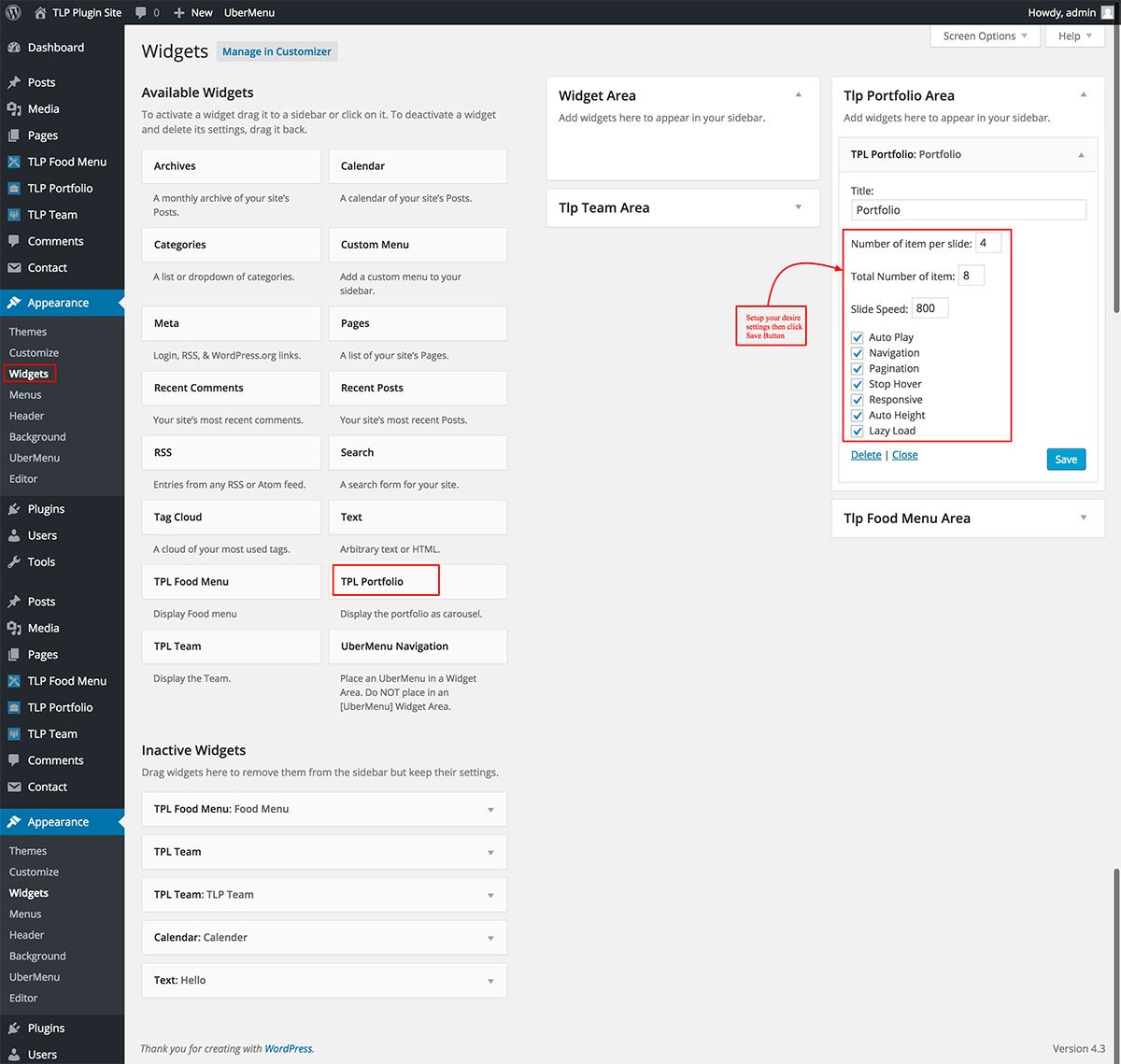Disable the Lazy Load checkbox

[x=857, y=431]
